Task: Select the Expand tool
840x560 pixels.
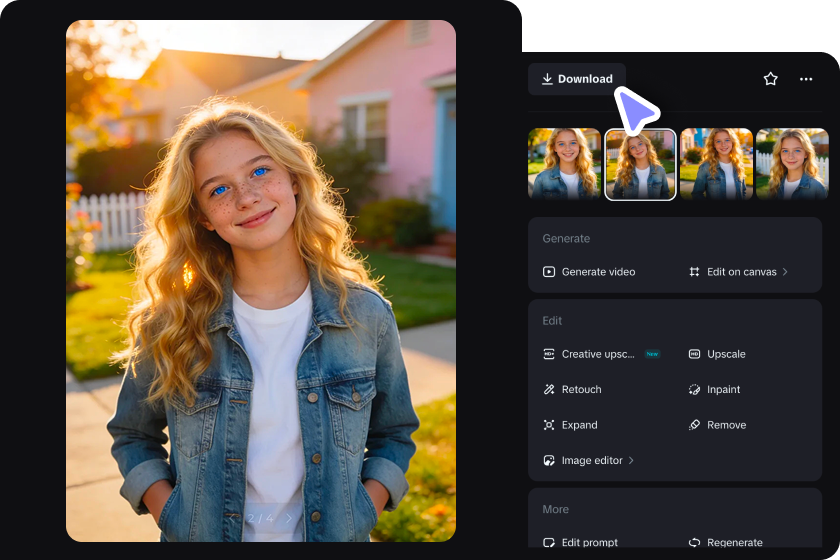Action: coord(570,425)
